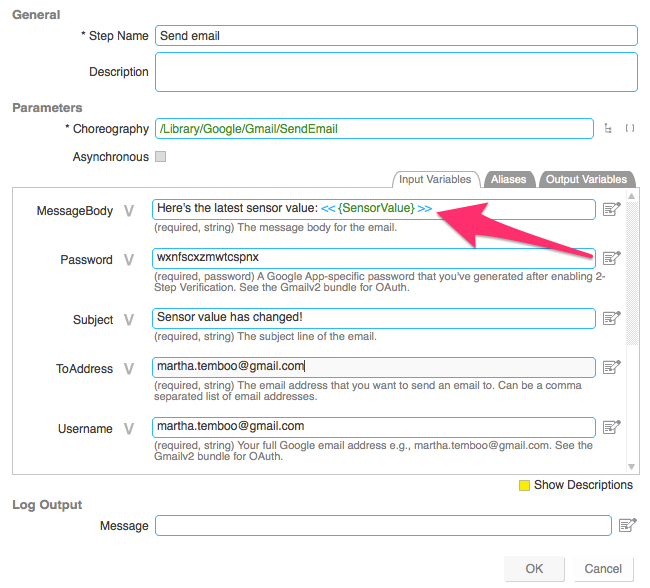Switch to the Output Variables tab
The width and height of the screenshot is (650, 588).
(586, 180)
